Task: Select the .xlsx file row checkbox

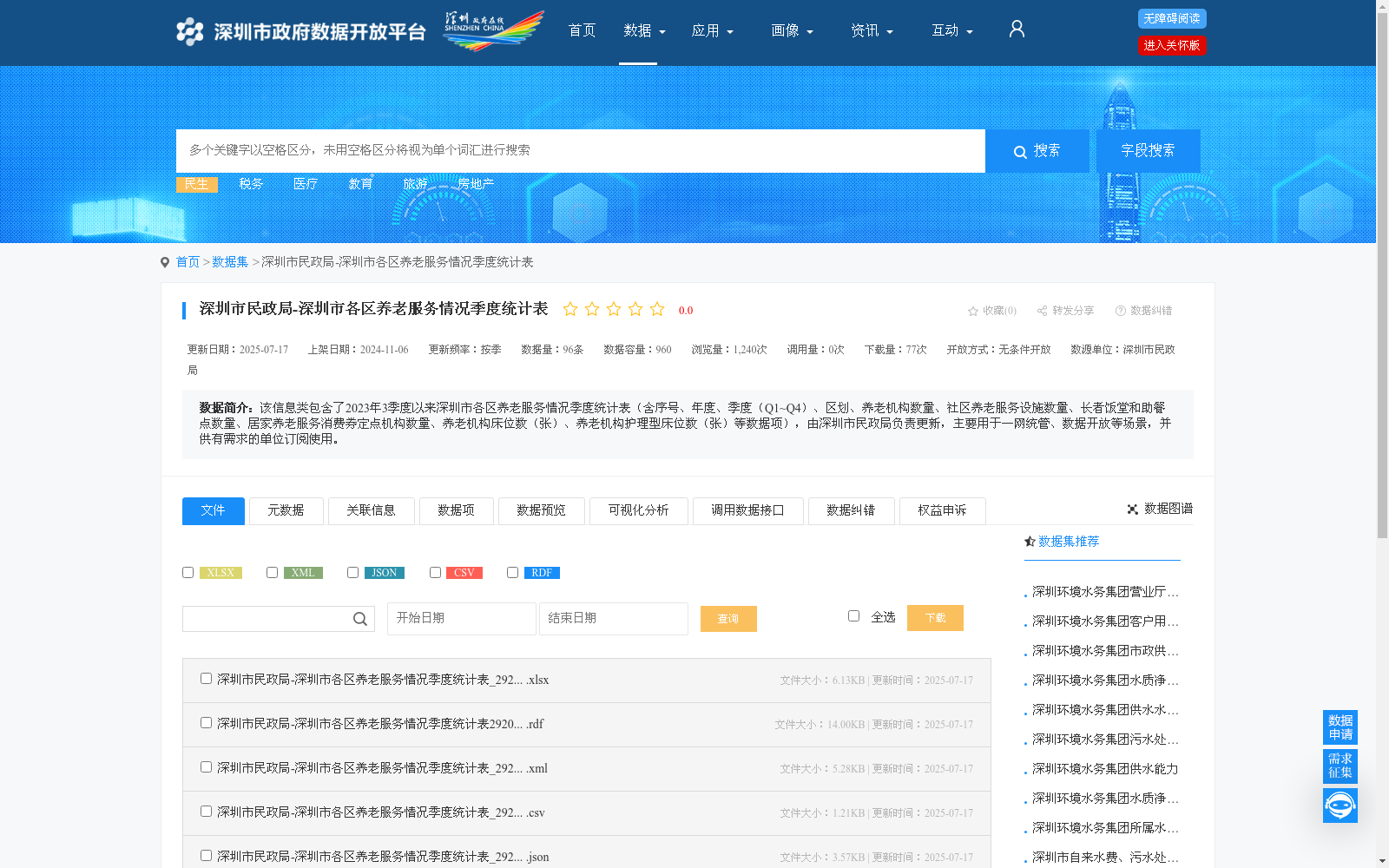Action: pyautogui.click(x=206, y=679)
